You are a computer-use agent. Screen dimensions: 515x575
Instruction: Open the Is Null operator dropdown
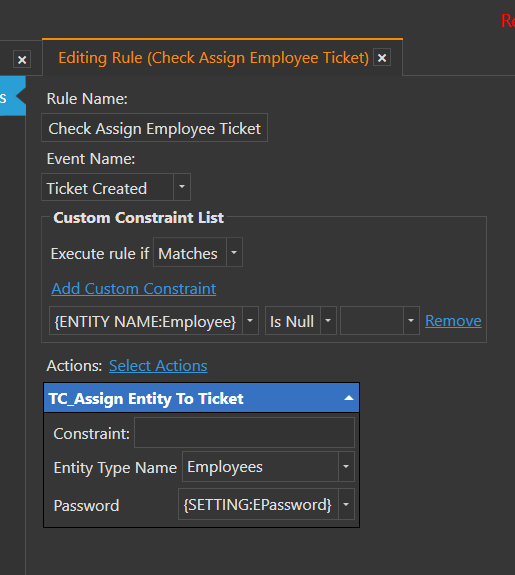tap(328, 321)
